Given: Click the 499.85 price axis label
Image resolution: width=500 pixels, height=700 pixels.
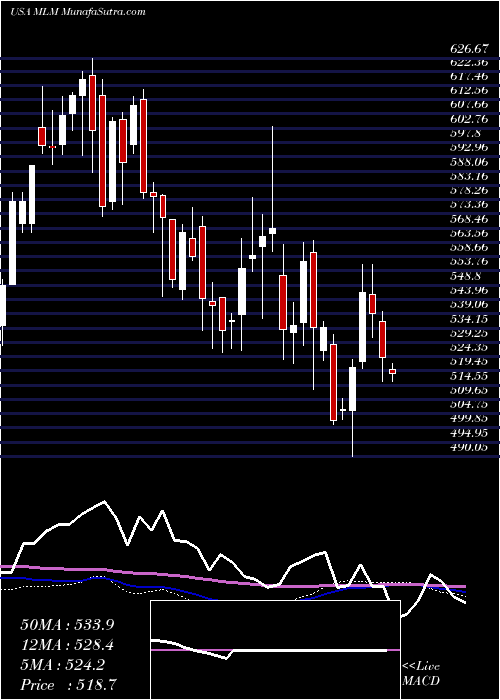Looking at the screenshot, I should pyautogui.click(x=470, y=419).
